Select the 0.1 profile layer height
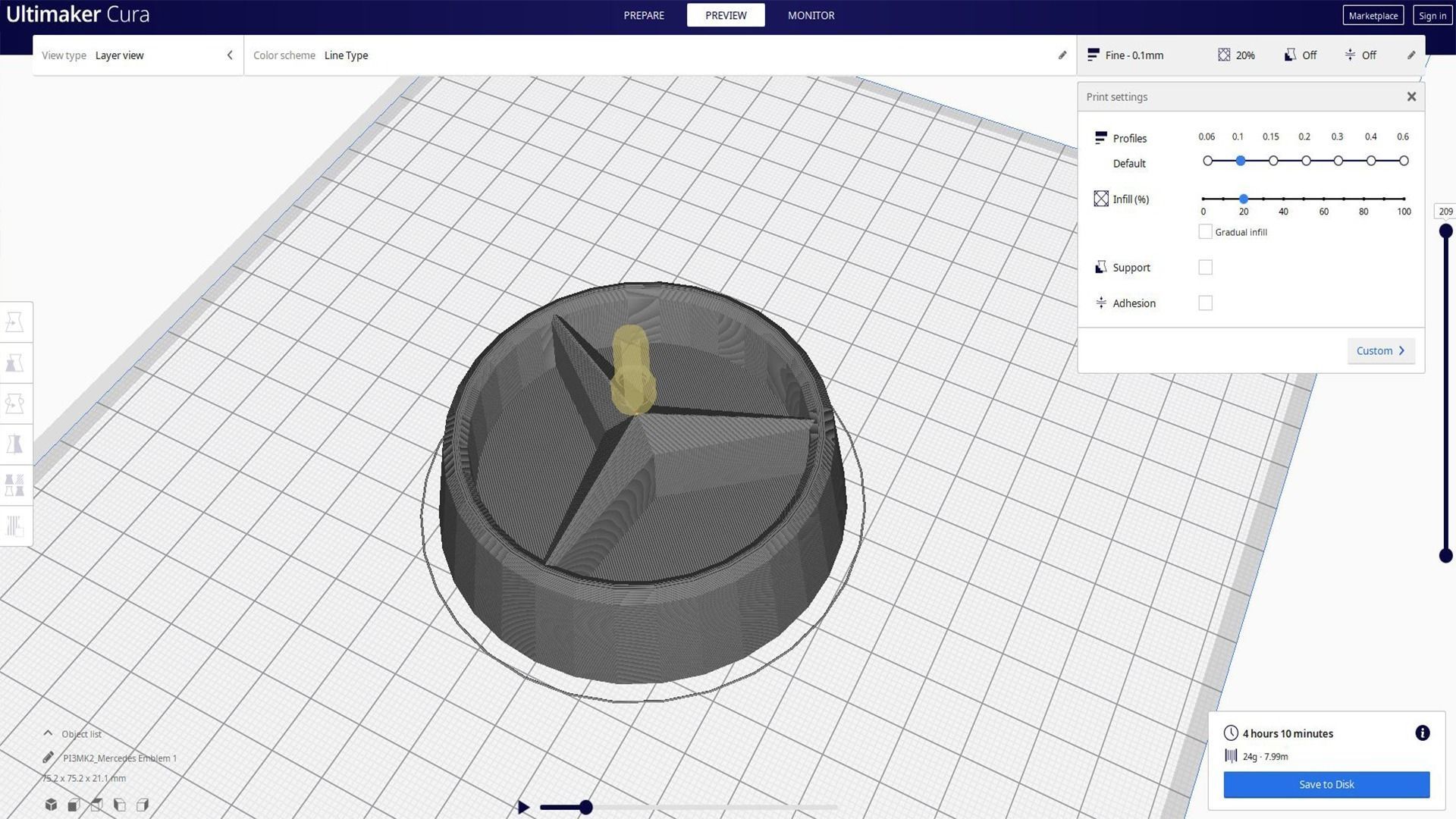1456x819 pixels. click(1241, 161)
